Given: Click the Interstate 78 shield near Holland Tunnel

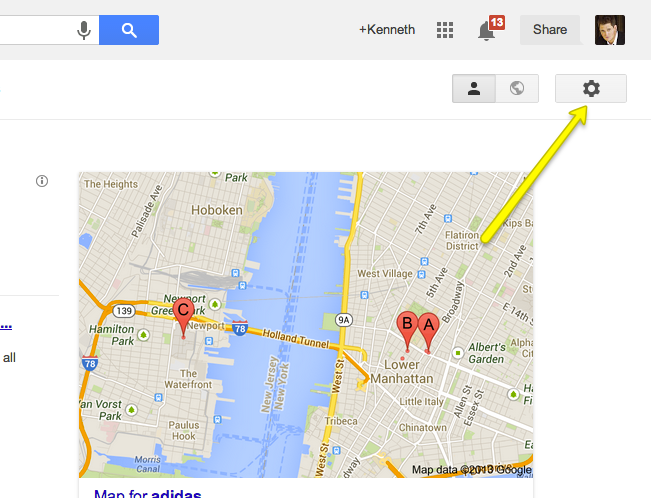Looking at the screenshot, I should coord(240,329).
